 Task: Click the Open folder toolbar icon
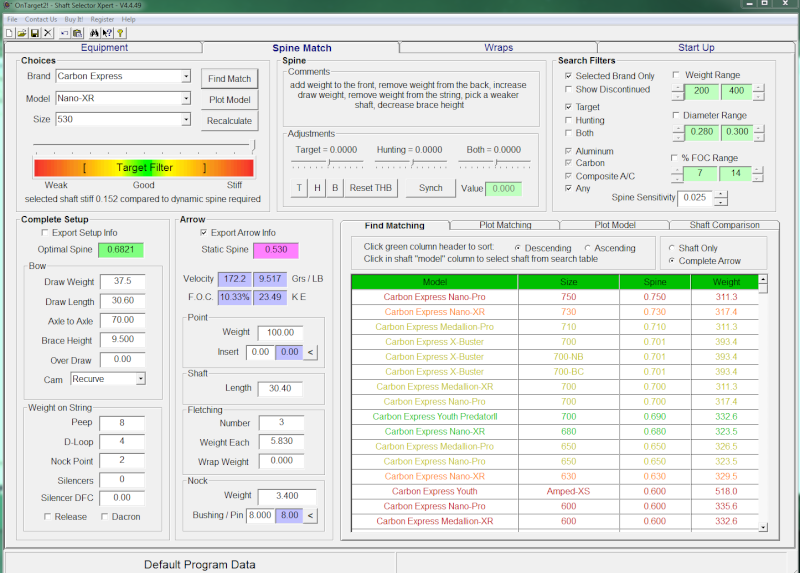(x=22, y=33)
